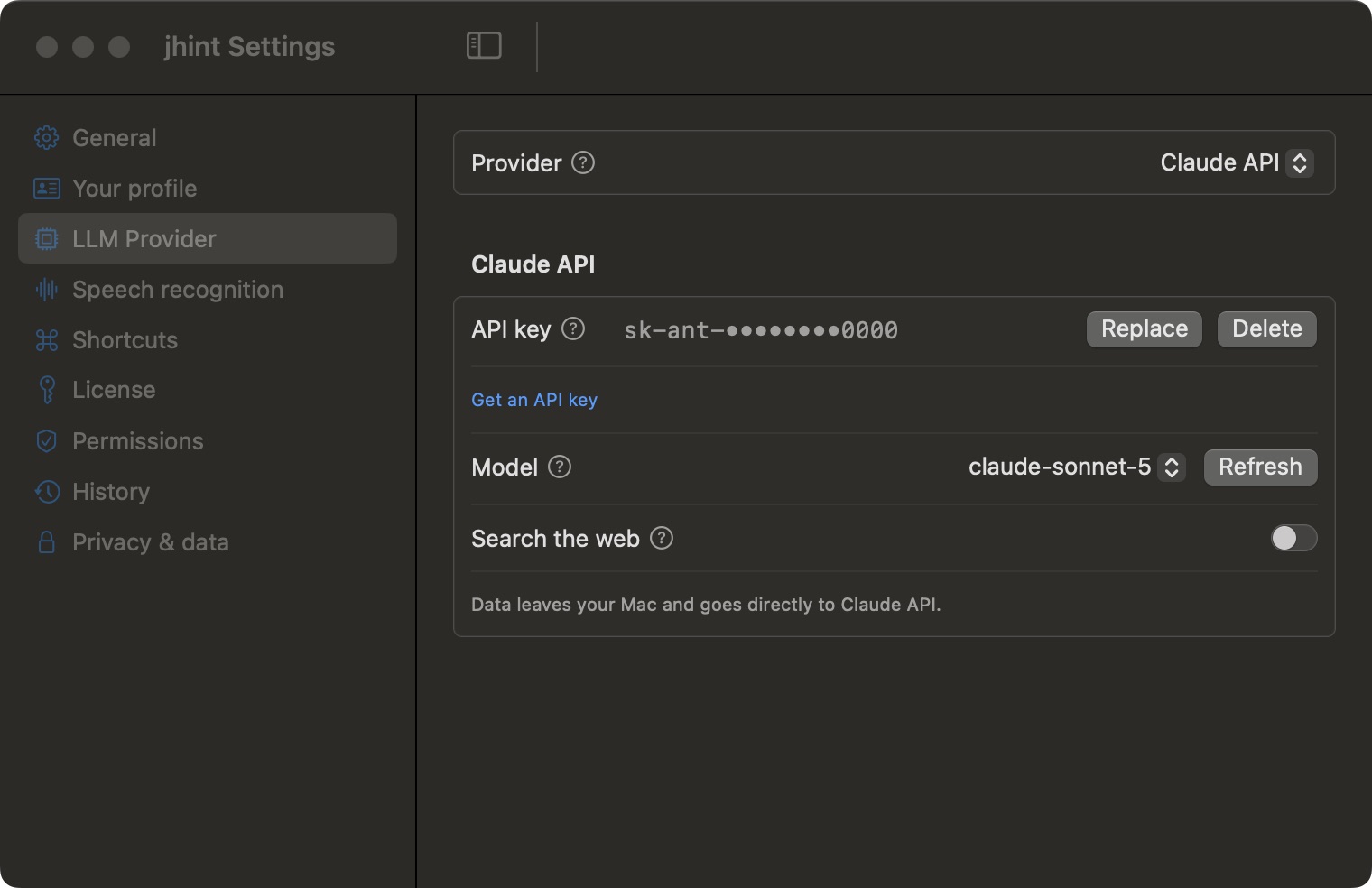Click the 'Model' row label
Image resolution: width=1372 pixels, height=888 pixels.
pos(505,467)
